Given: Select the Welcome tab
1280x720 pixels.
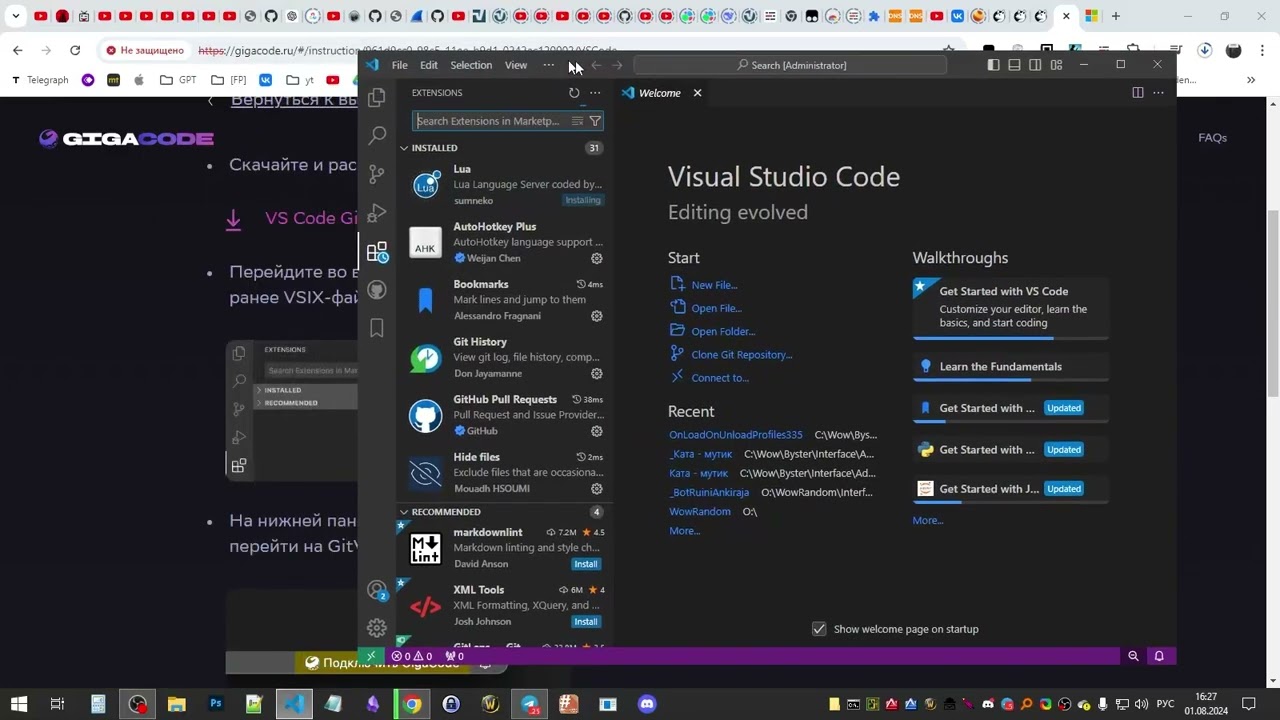Looking at the screenshot, I should click(x=659, y=93).
